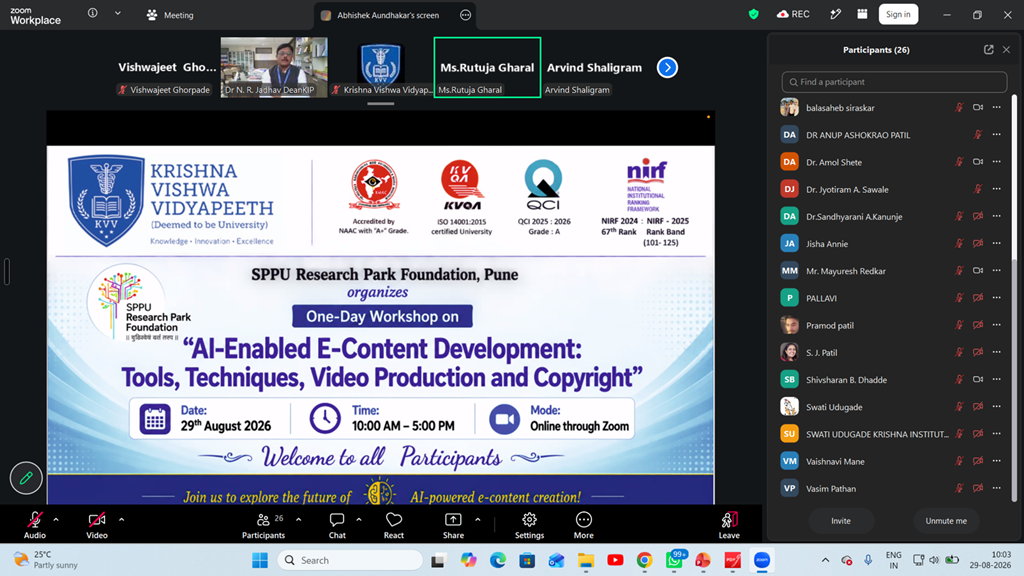Screen dimensions: 1024x576
Task: Open the More options menu
Action: [x=584, y=525]
